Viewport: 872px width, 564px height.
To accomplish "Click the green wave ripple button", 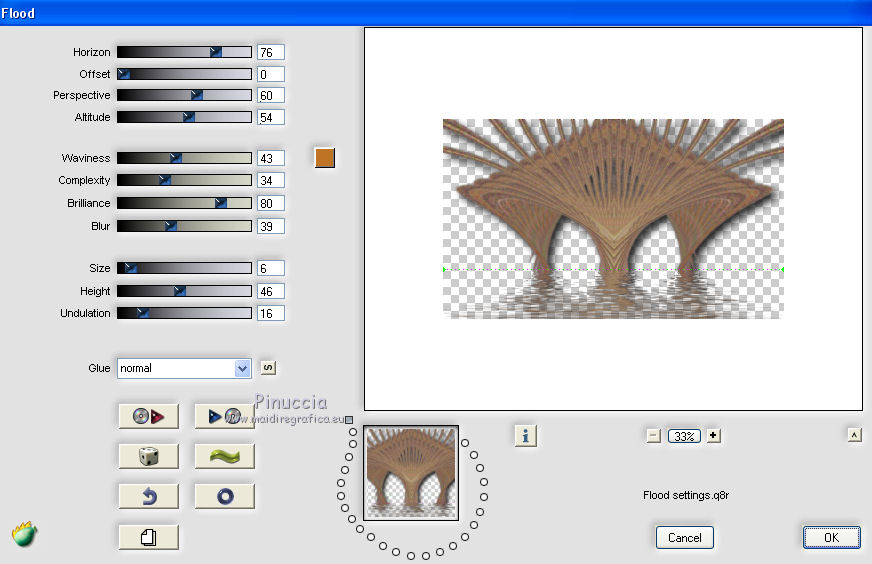I will [x=224, y=456].
